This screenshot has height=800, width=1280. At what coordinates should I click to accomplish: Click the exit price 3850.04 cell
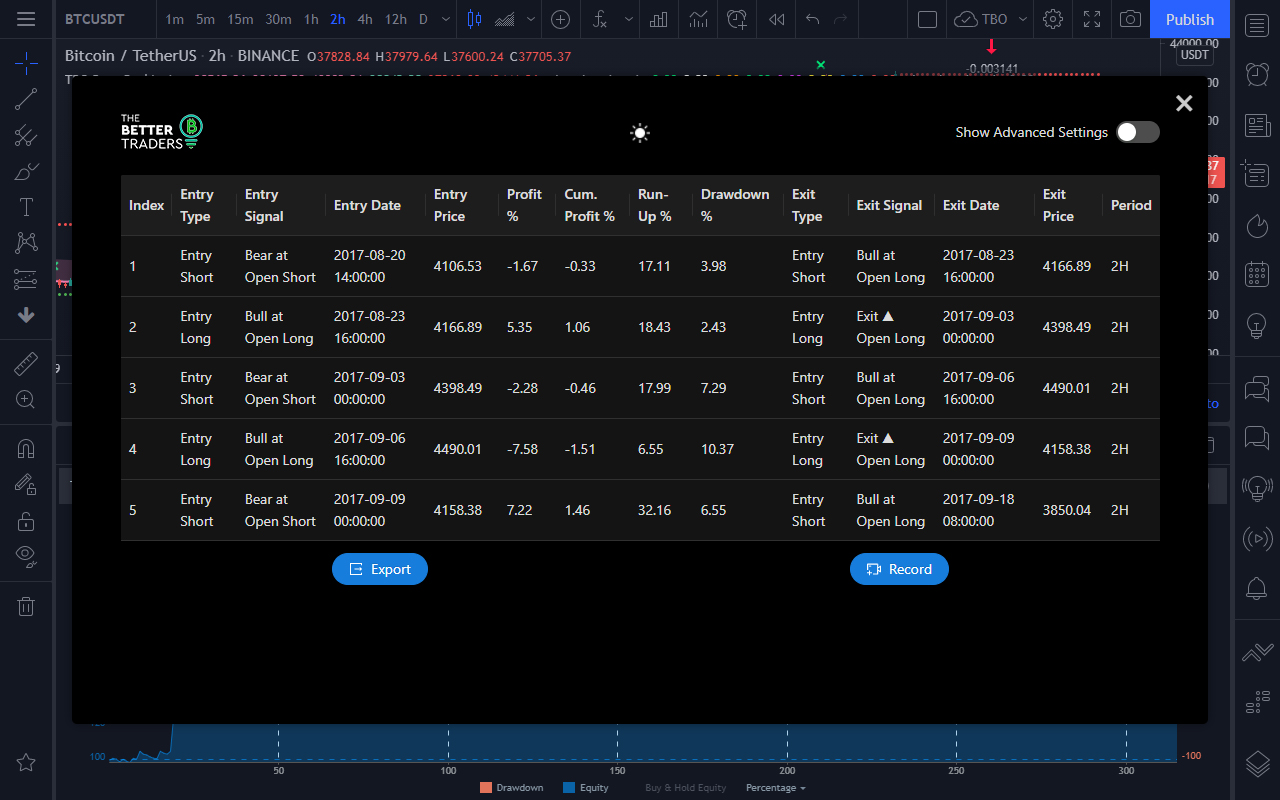tap(1067, 510)
